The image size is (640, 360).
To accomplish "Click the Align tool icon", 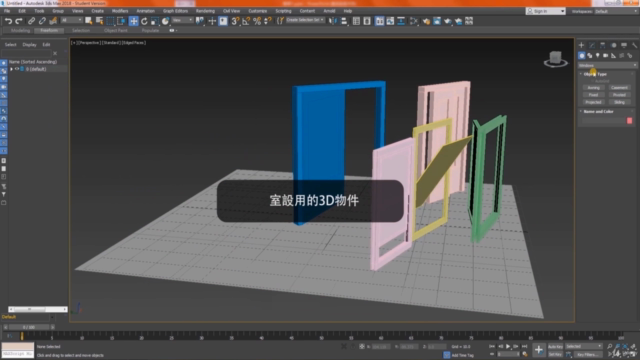I will [344, 21].
